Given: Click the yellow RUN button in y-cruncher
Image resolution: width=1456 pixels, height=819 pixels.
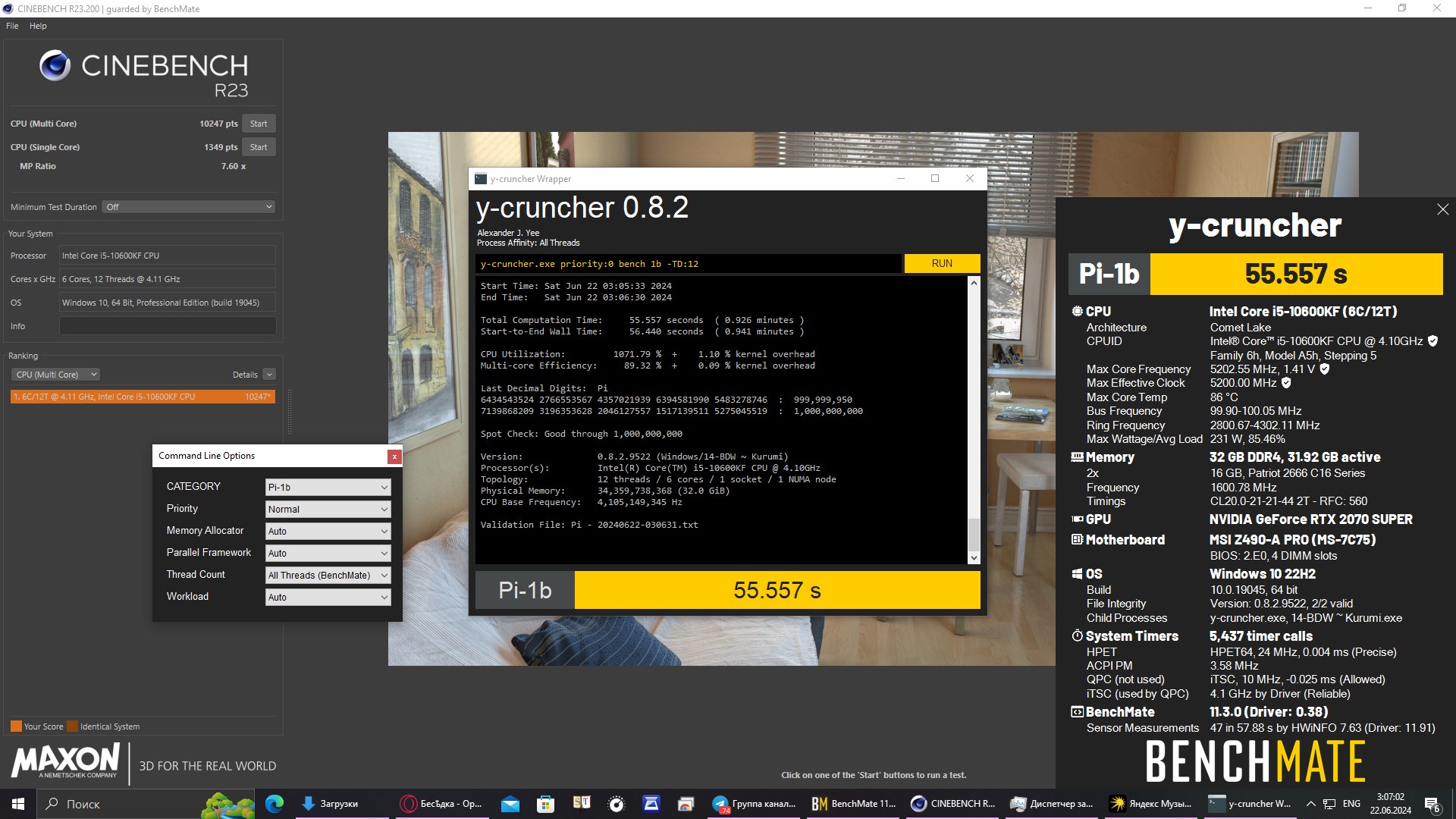Looking at the screenshot, I should [x=942, y=263].
